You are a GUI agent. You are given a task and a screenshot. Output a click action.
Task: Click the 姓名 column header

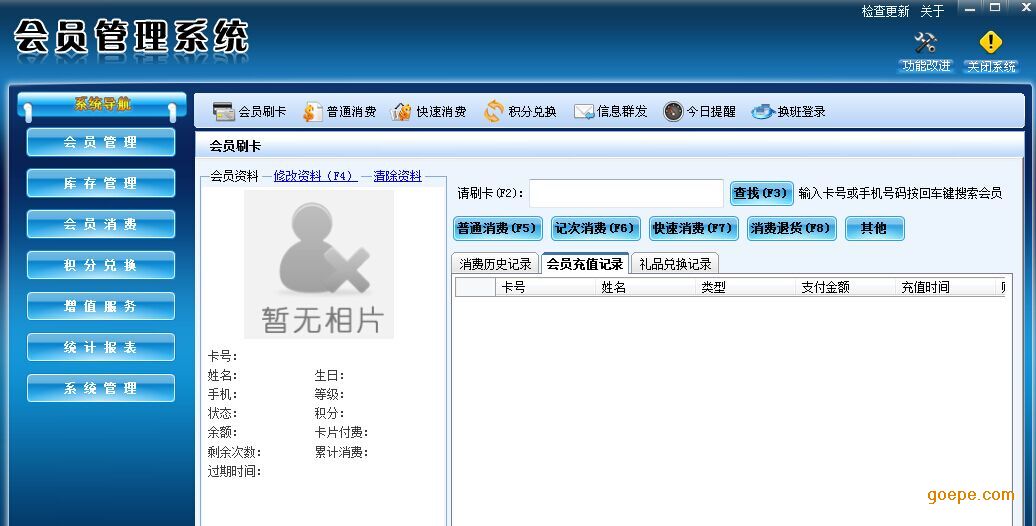tap(646, 287)
